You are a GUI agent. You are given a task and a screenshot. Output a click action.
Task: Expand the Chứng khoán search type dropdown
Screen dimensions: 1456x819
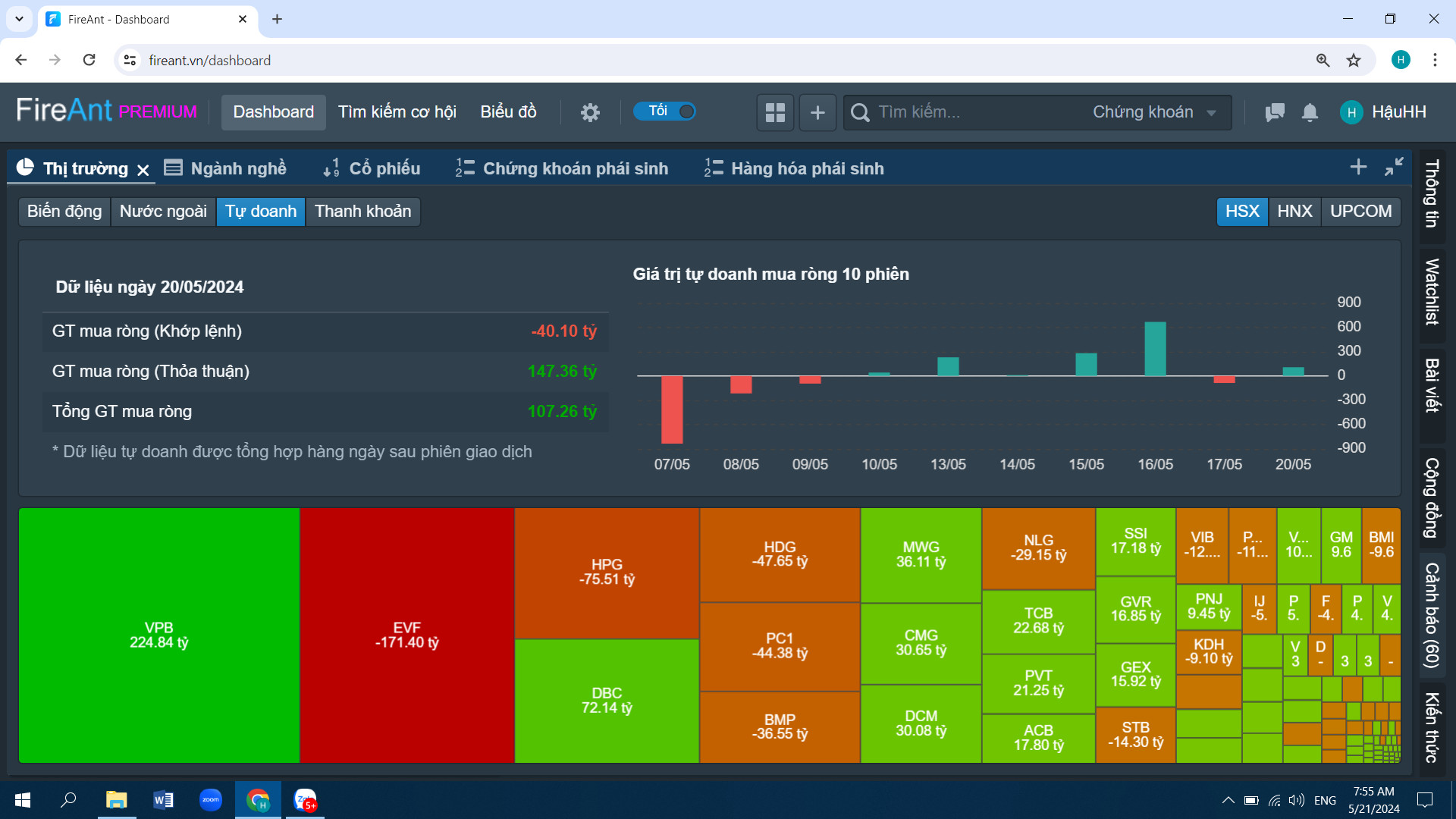pos(1154,112)
